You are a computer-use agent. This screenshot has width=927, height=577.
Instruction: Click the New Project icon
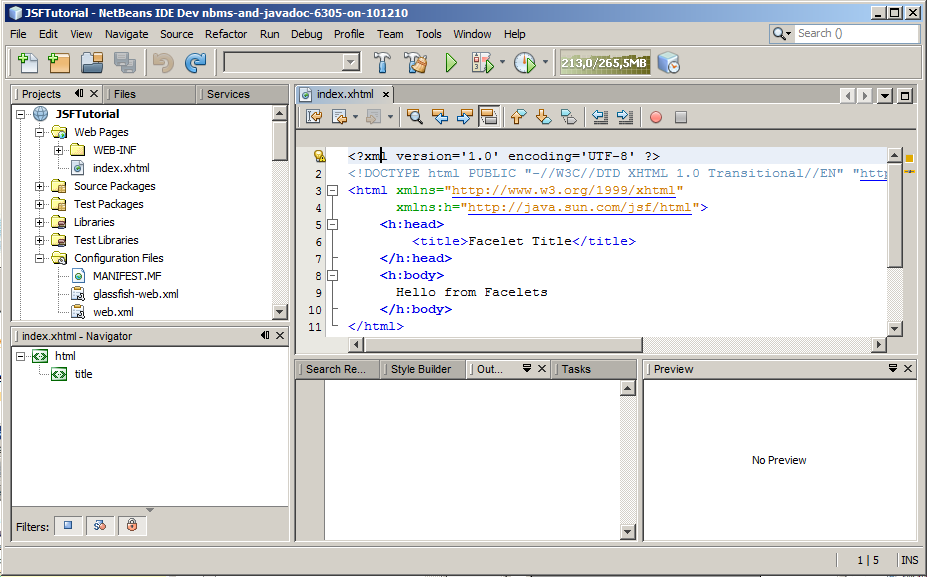tap(59, 62)
